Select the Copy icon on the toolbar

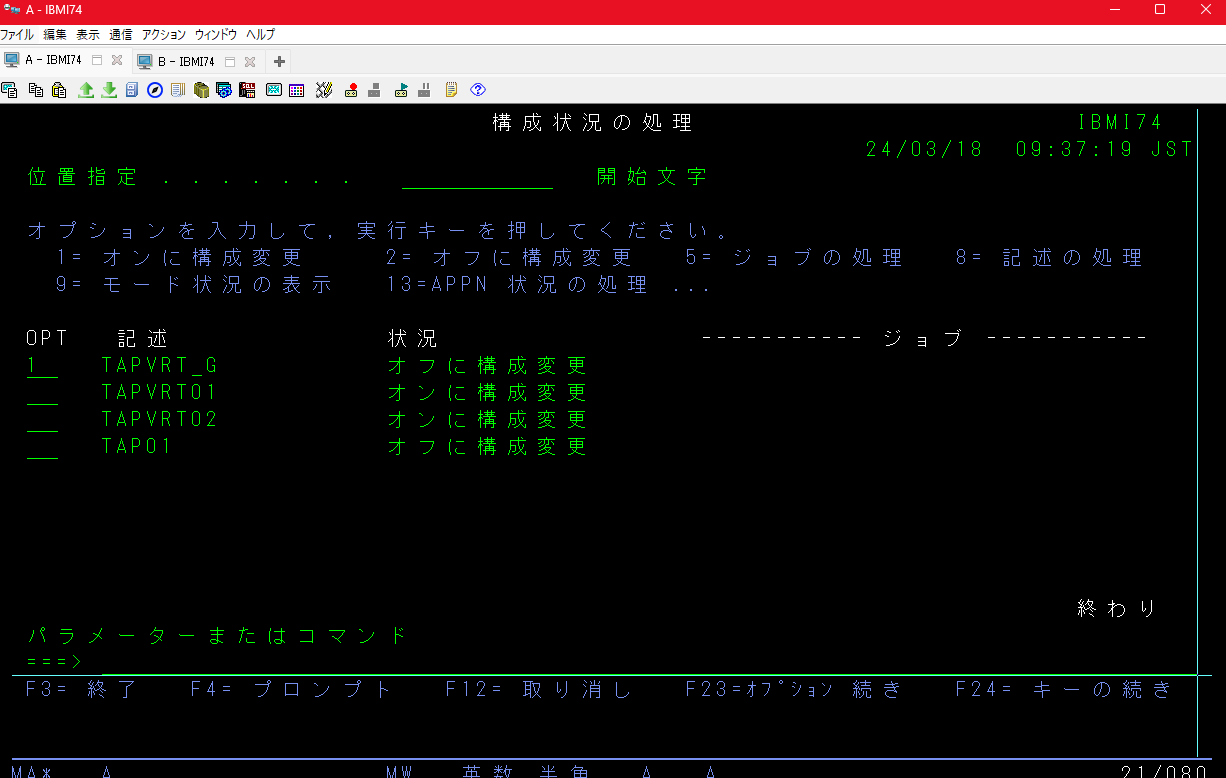[35, 90]
